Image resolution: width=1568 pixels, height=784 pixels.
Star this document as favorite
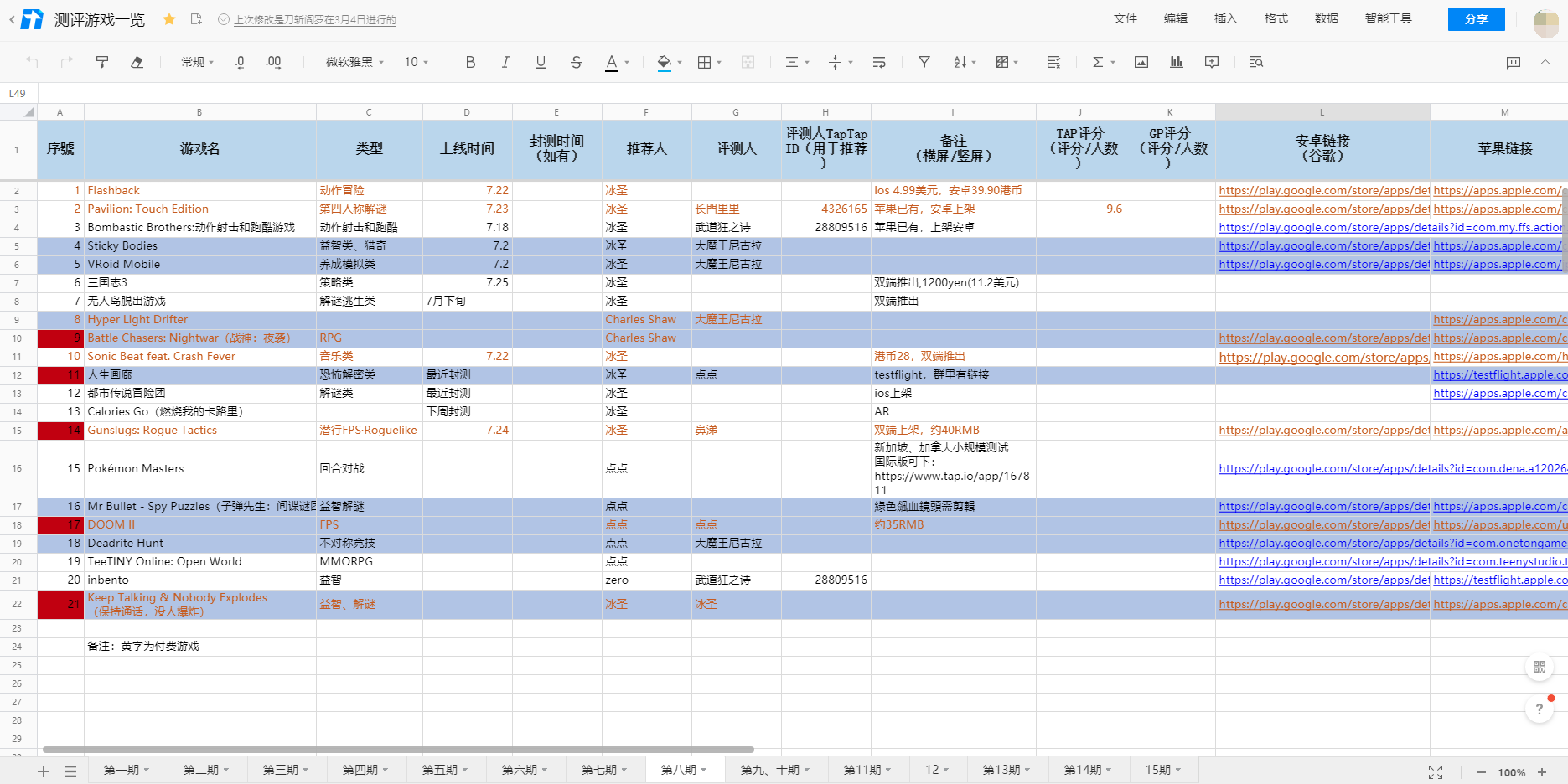pyautogui.click(x=169, y=19)
